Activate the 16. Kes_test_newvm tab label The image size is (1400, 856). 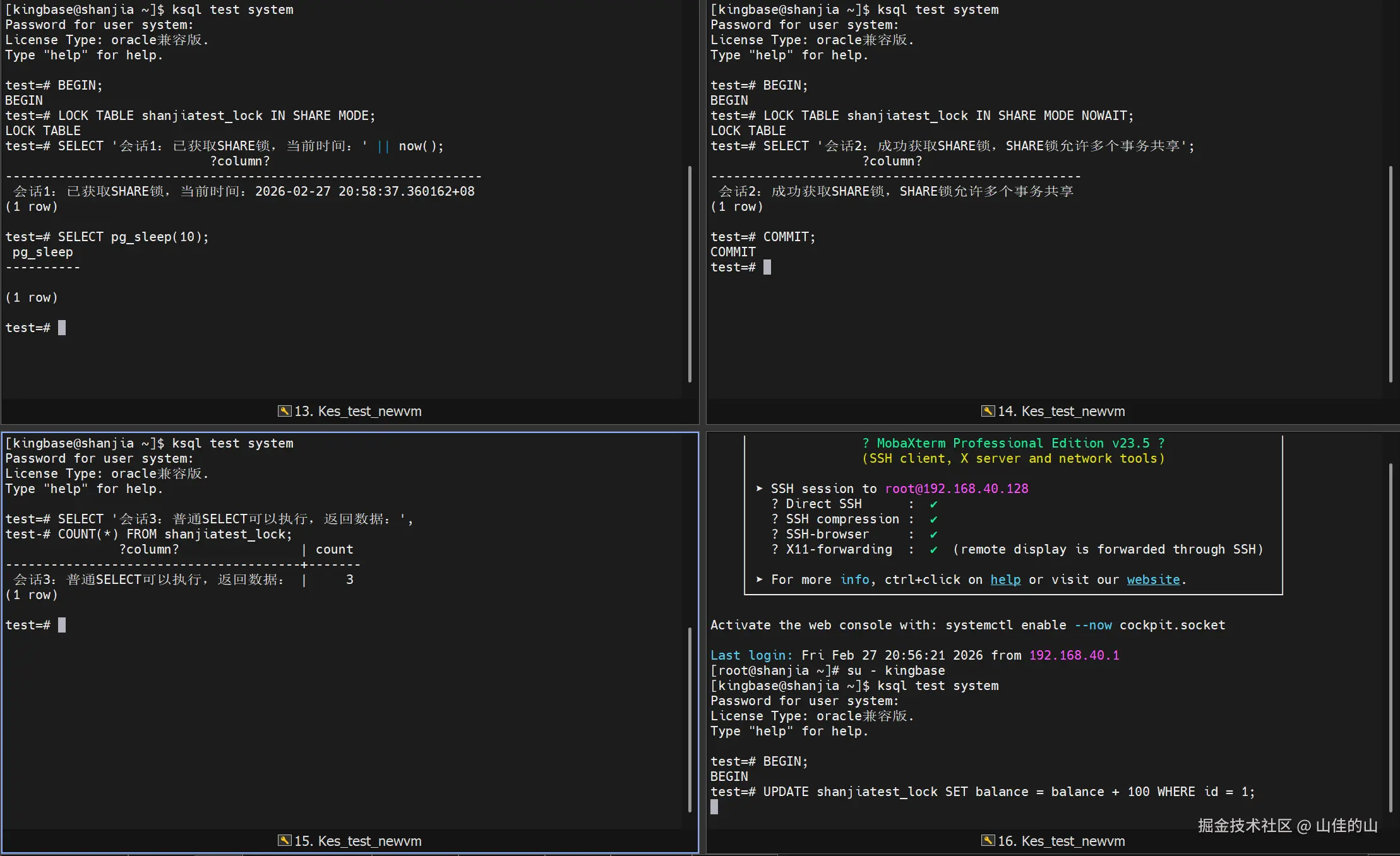[1061, 841]
